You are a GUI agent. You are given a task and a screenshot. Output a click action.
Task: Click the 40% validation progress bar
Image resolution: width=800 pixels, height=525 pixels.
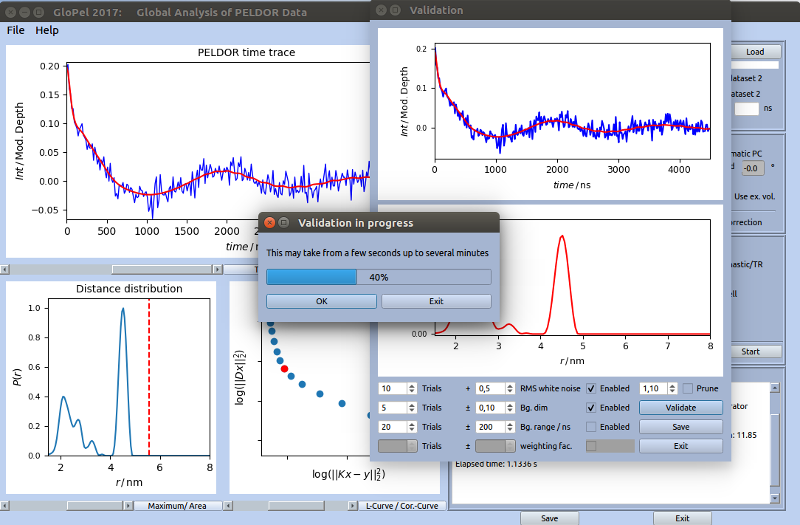(378, 277)
